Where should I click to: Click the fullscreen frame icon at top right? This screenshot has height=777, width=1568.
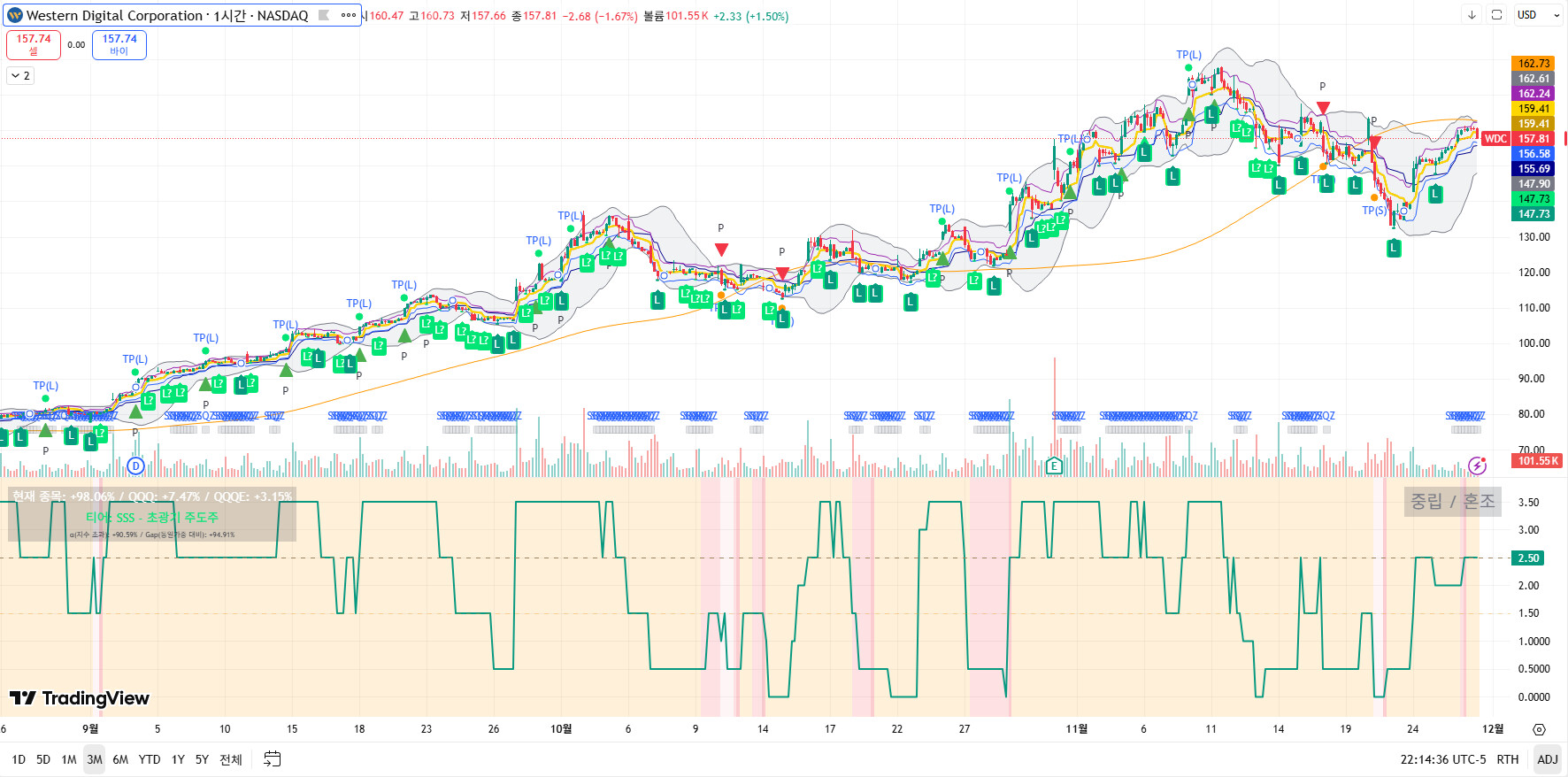(x=1496, y=15)
